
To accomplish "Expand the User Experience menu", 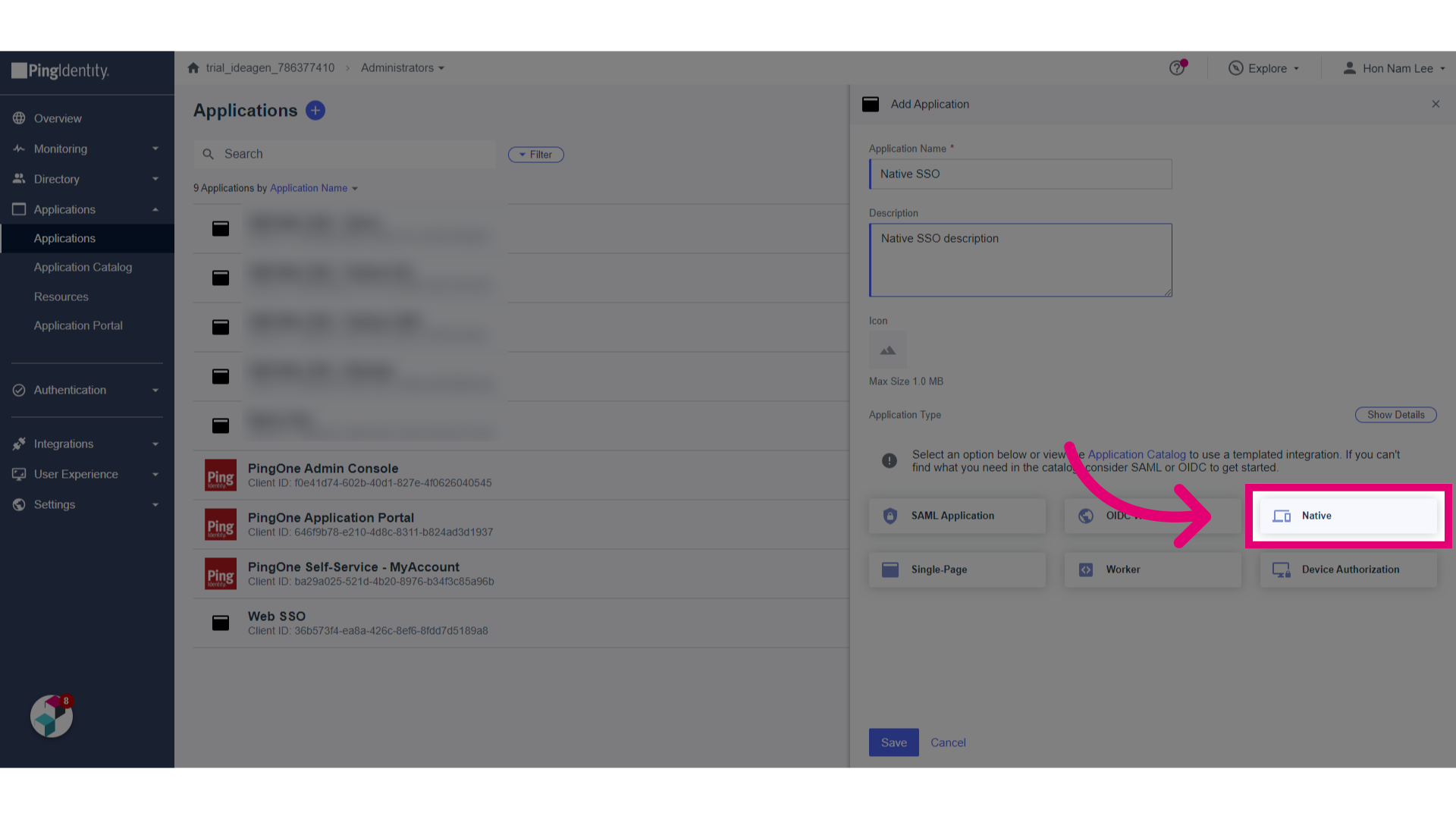I will (x=155, y=474).
